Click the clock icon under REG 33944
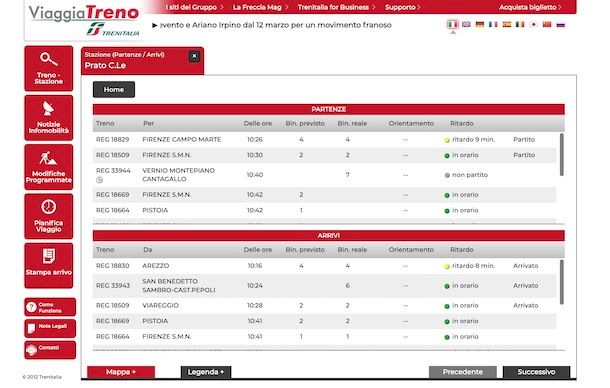 point(99,180)
